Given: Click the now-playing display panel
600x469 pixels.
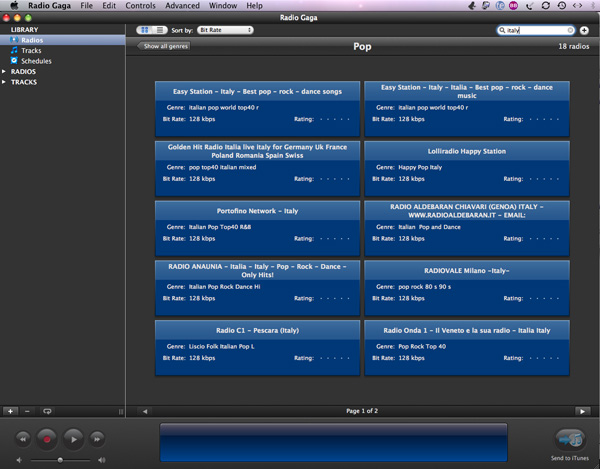Looking at the screenshot, I should (333, 442).
